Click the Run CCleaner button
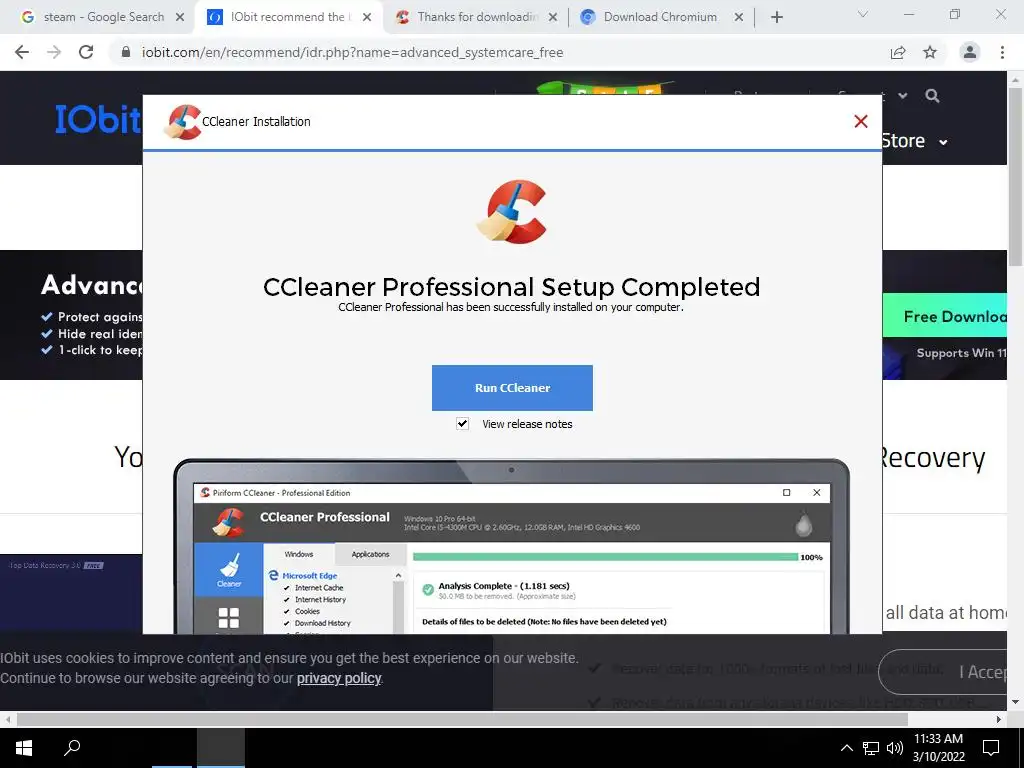Image resolution: width=1024 pixels, height=768 pixels. tap(512, 388)
